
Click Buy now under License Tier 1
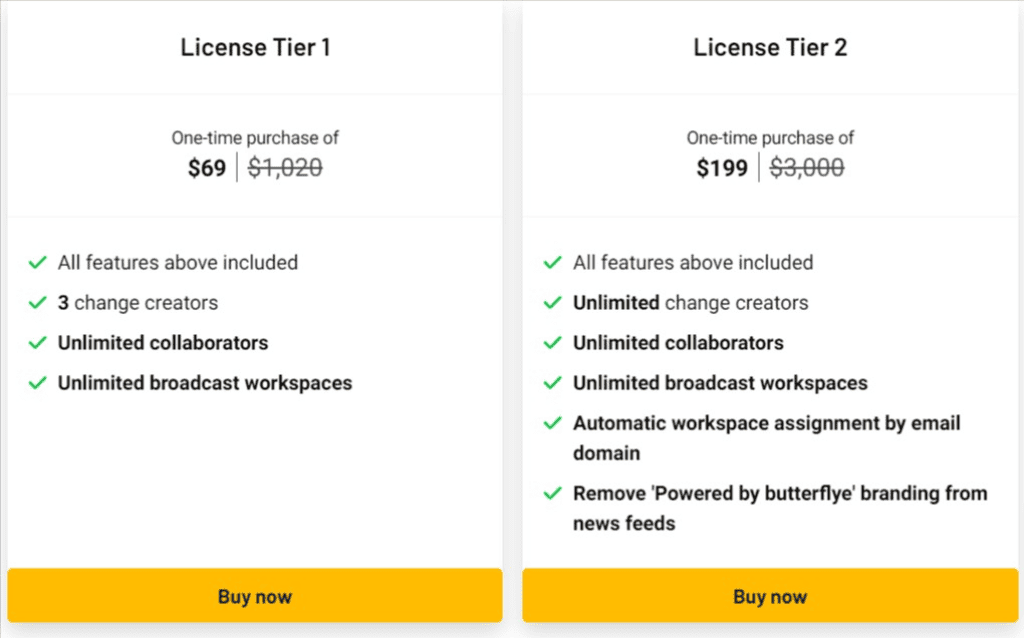coord(254,597)
